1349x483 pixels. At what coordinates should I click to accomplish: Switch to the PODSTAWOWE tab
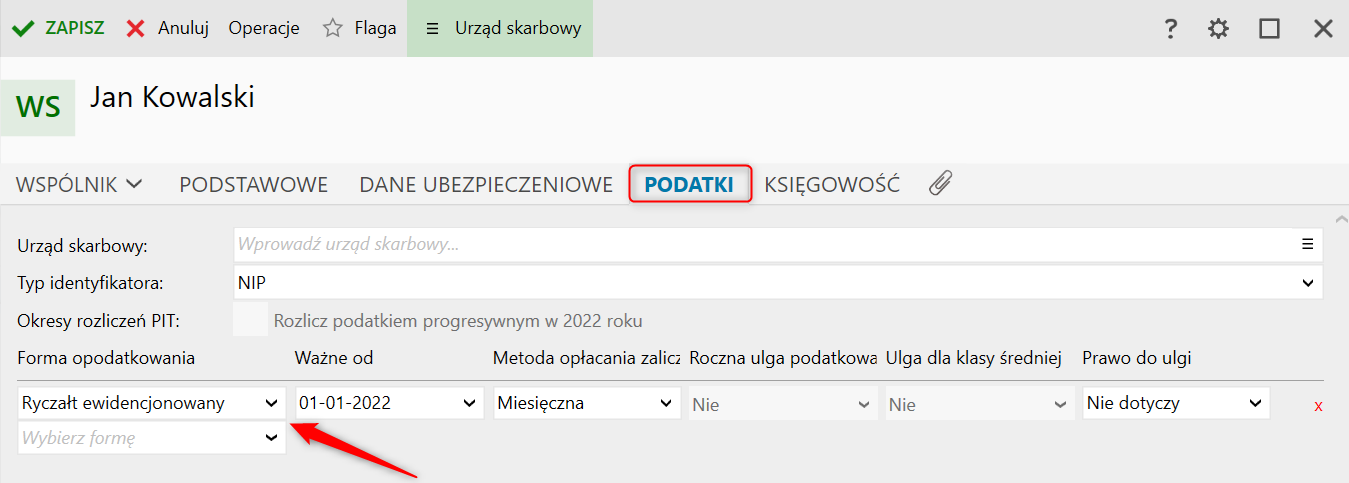click(x=254, y=184)
